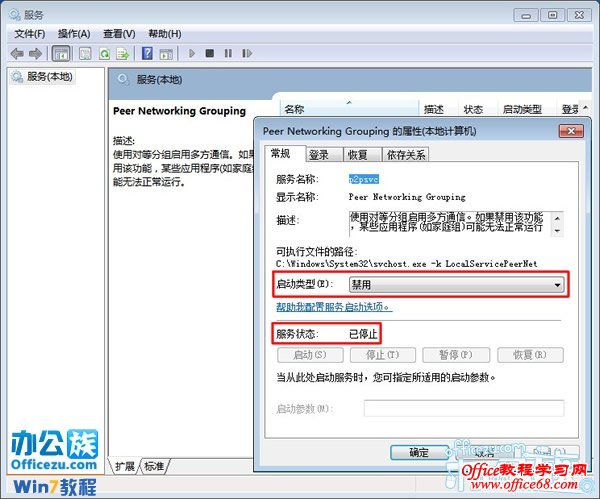This screenshot has height=499, width=600.
Task: Toggle the show/hide console tree icon
Action: coord(61,54)
